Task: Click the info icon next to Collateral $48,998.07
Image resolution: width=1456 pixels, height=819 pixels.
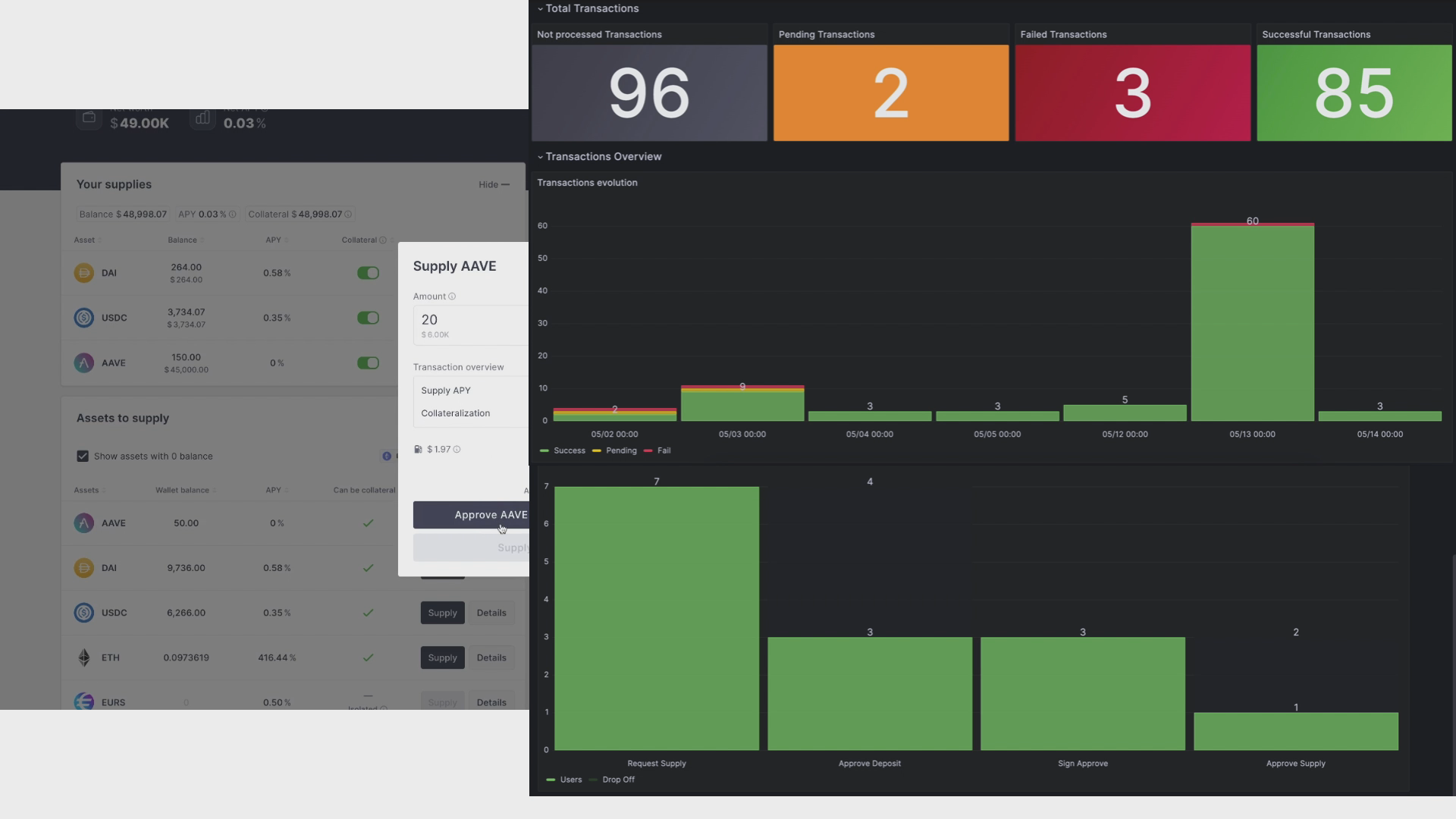Action: (348, 215)
